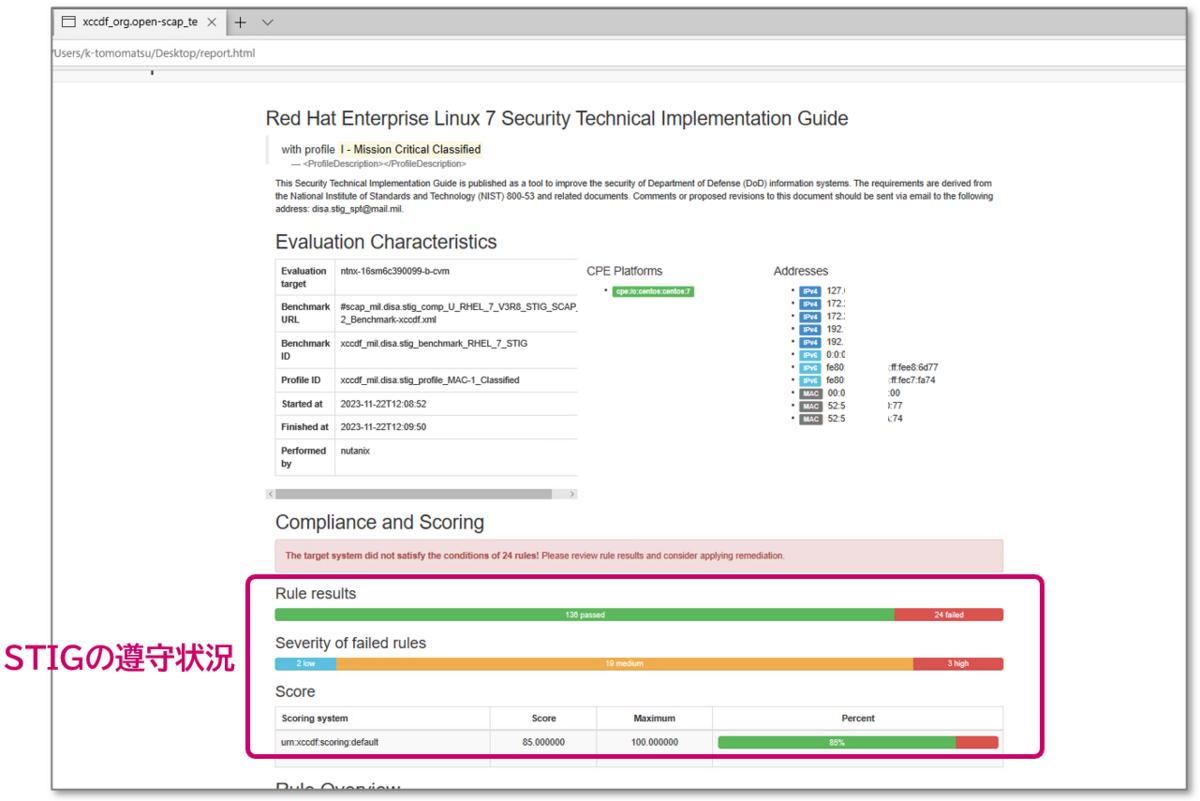This screenshot has width=1200, height=801.
Task: Click the Red Hat Enterprise Linux 7 STIG title
Action: (557, 118)
